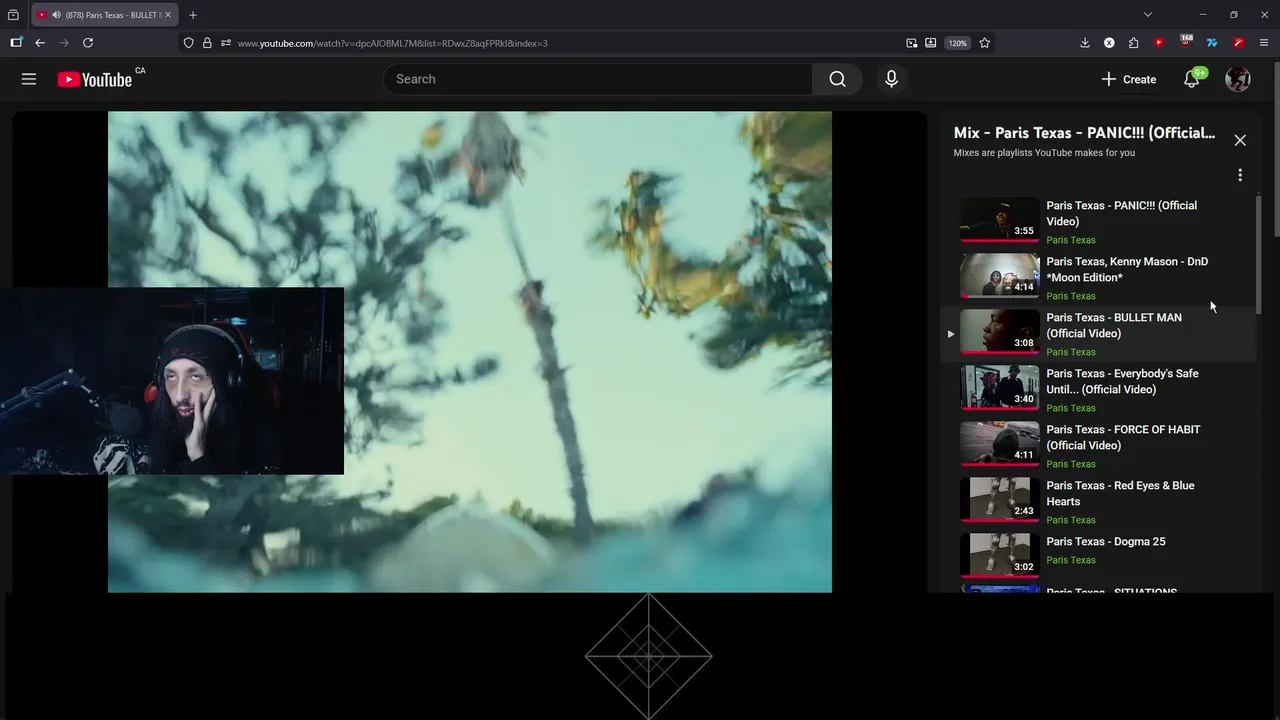
Task: Open picture-in-picture from the address bar
Action: (912, 43)
